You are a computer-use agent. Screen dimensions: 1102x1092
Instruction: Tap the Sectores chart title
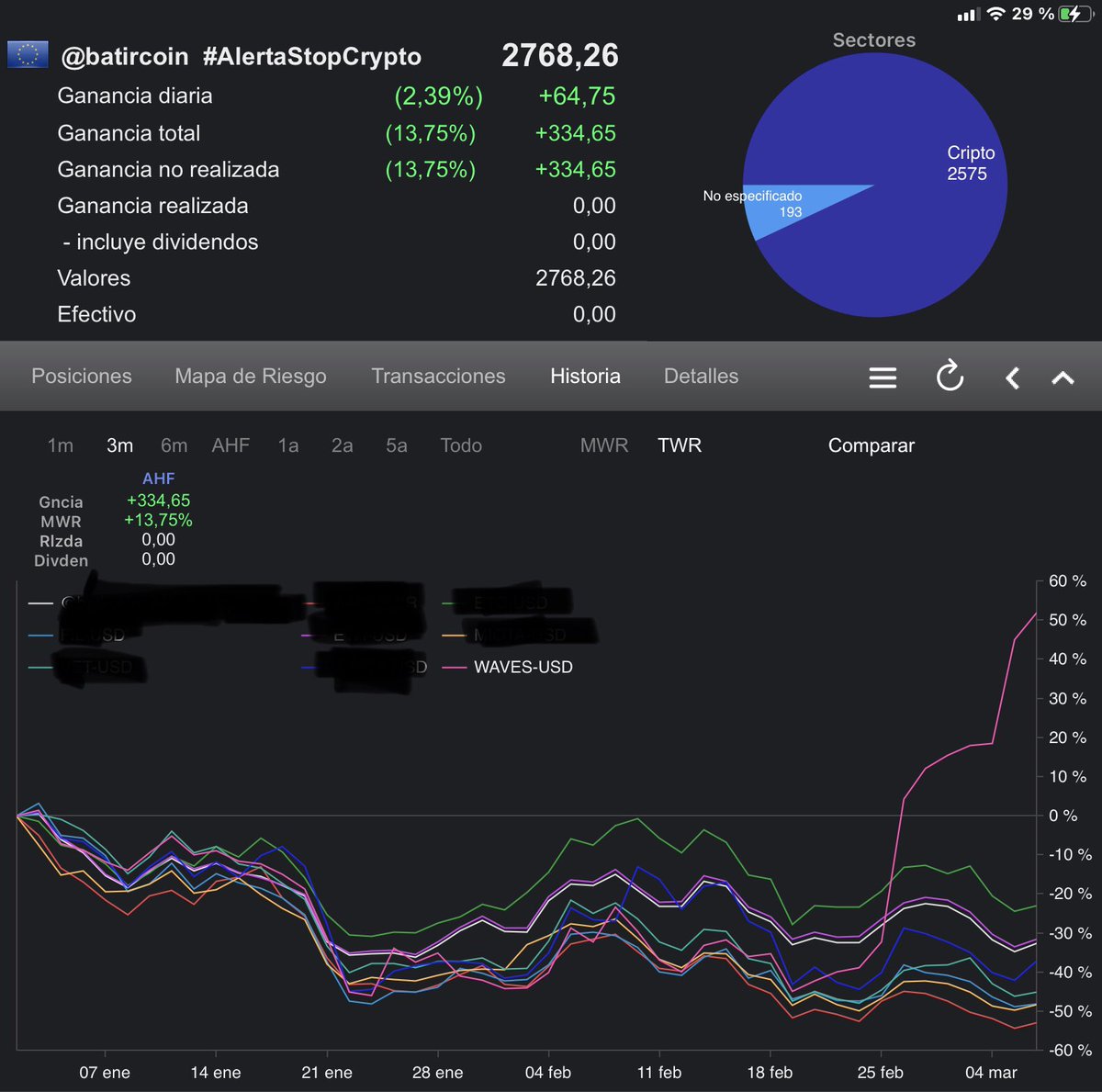click(x=874, y=40)
